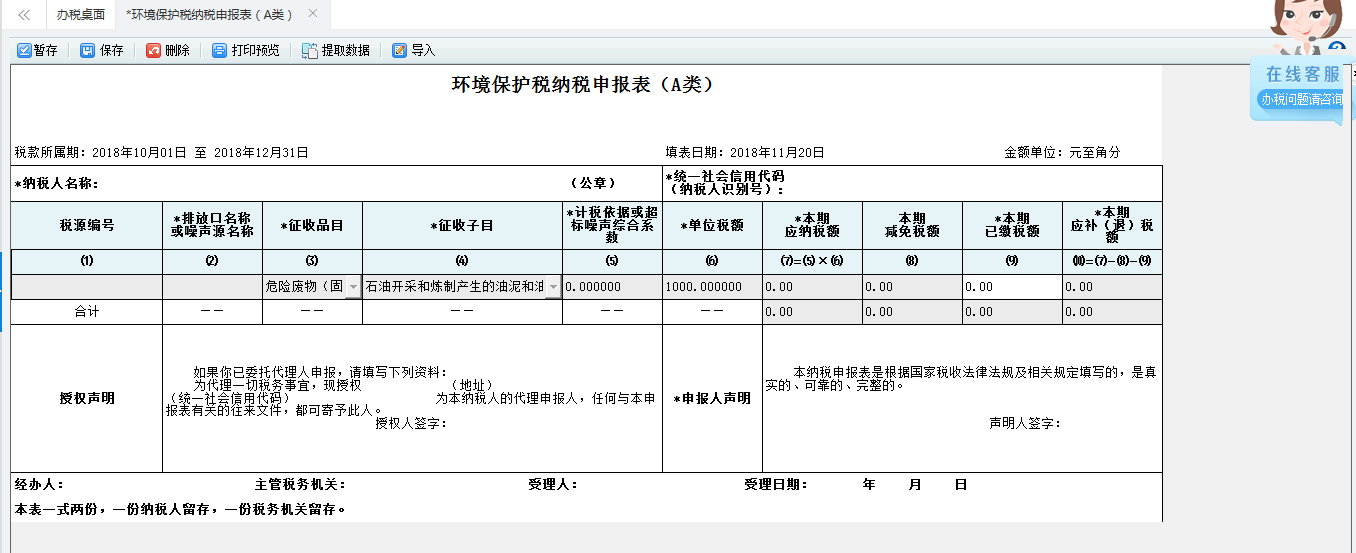Click the 导入 import icon
Screen dimensions: 1356x553
(399, 50)
